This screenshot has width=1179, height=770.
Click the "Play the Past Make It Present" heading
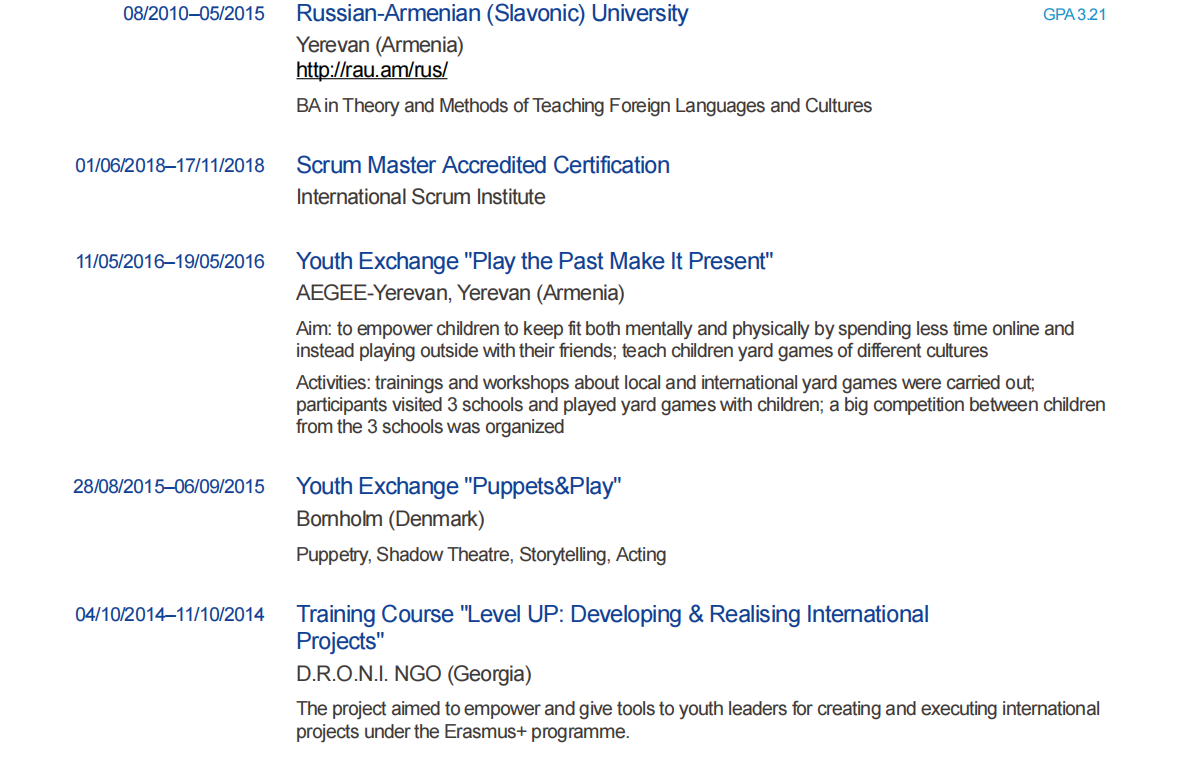[535, 262]
